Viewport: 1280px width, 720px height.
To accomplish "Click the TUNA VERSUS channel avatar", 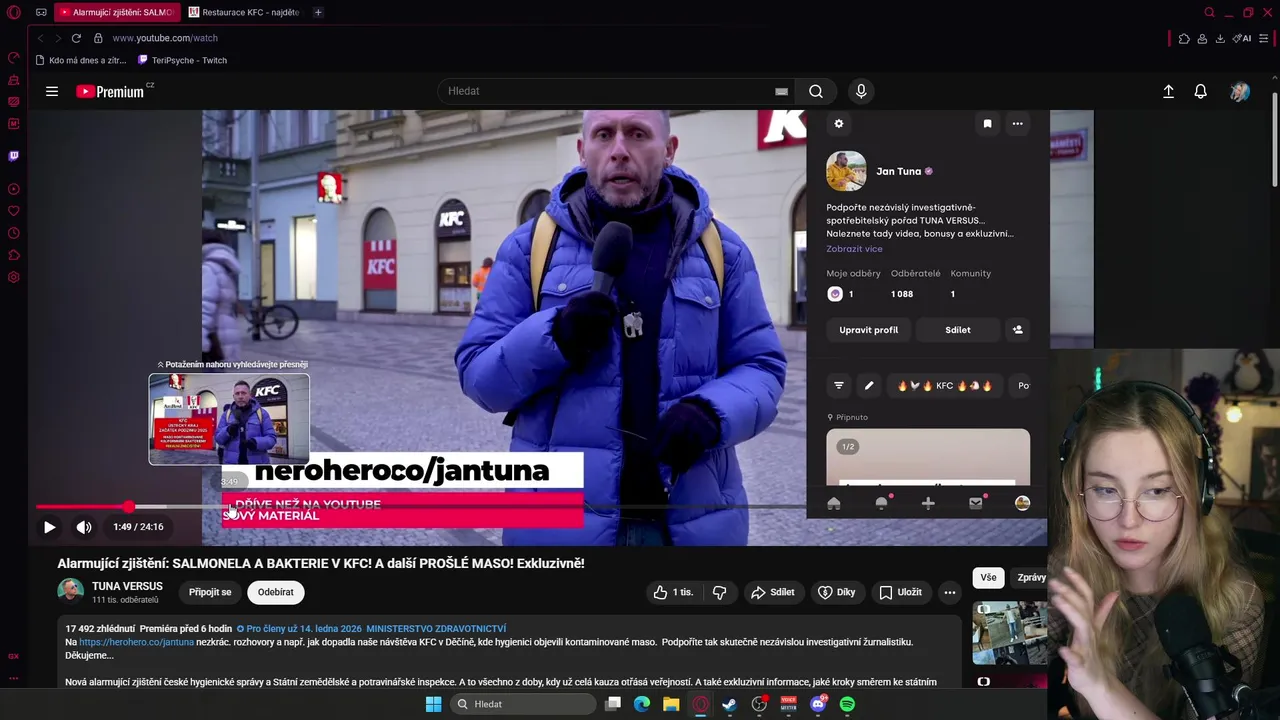I will point(70,591).
